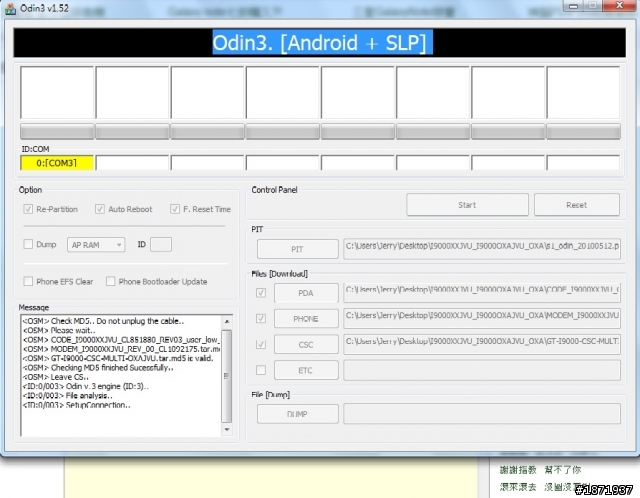This screenshot has width=640, height=498.
Task: Click the 'Please wait..' log line
Action: tap(59, 330)
